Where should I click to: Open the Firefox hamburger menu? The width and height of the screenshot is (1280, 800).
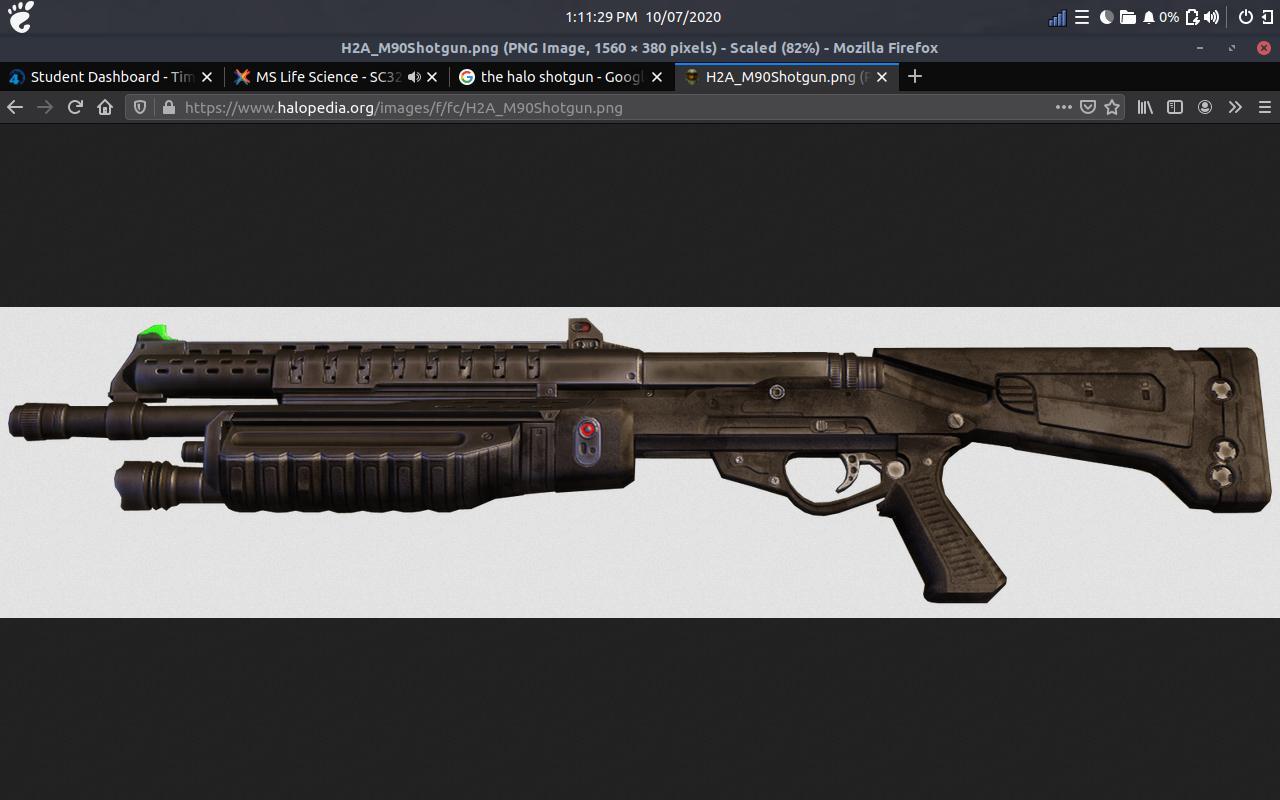(1265, 107)
